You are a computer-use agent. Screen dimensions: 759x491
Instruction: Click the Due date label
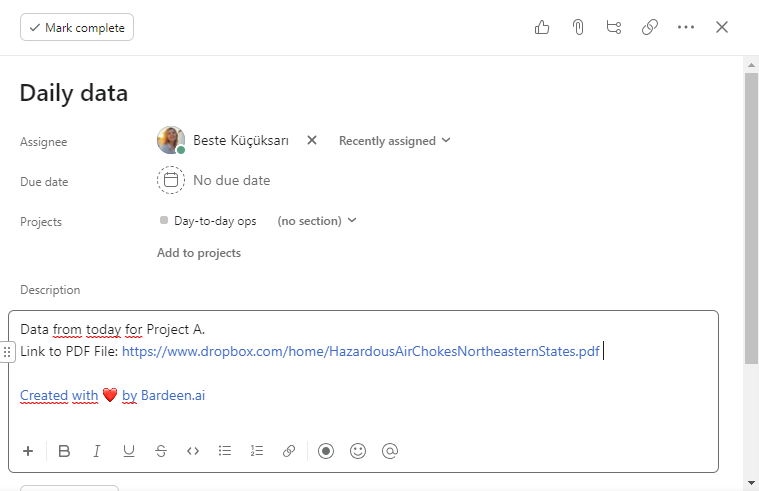click(44, 182)
